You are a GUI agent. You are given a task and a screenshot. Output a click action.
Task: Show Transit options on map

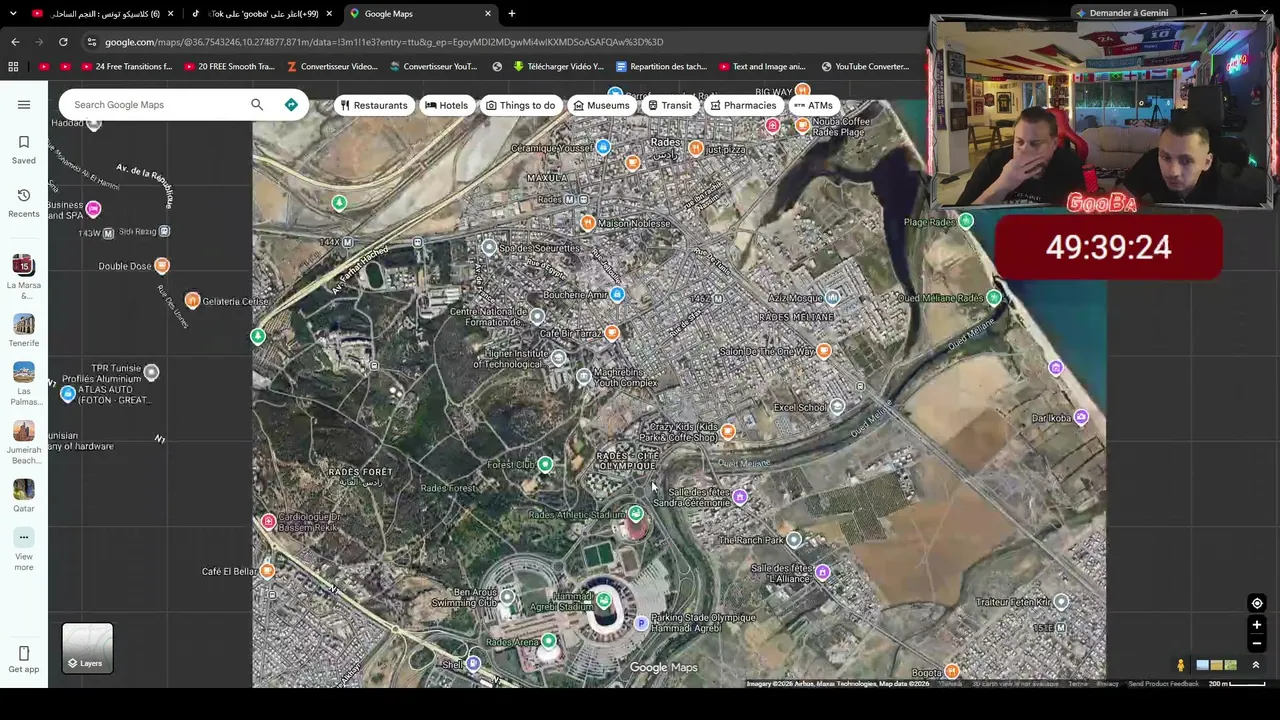[x=669, y=105]
